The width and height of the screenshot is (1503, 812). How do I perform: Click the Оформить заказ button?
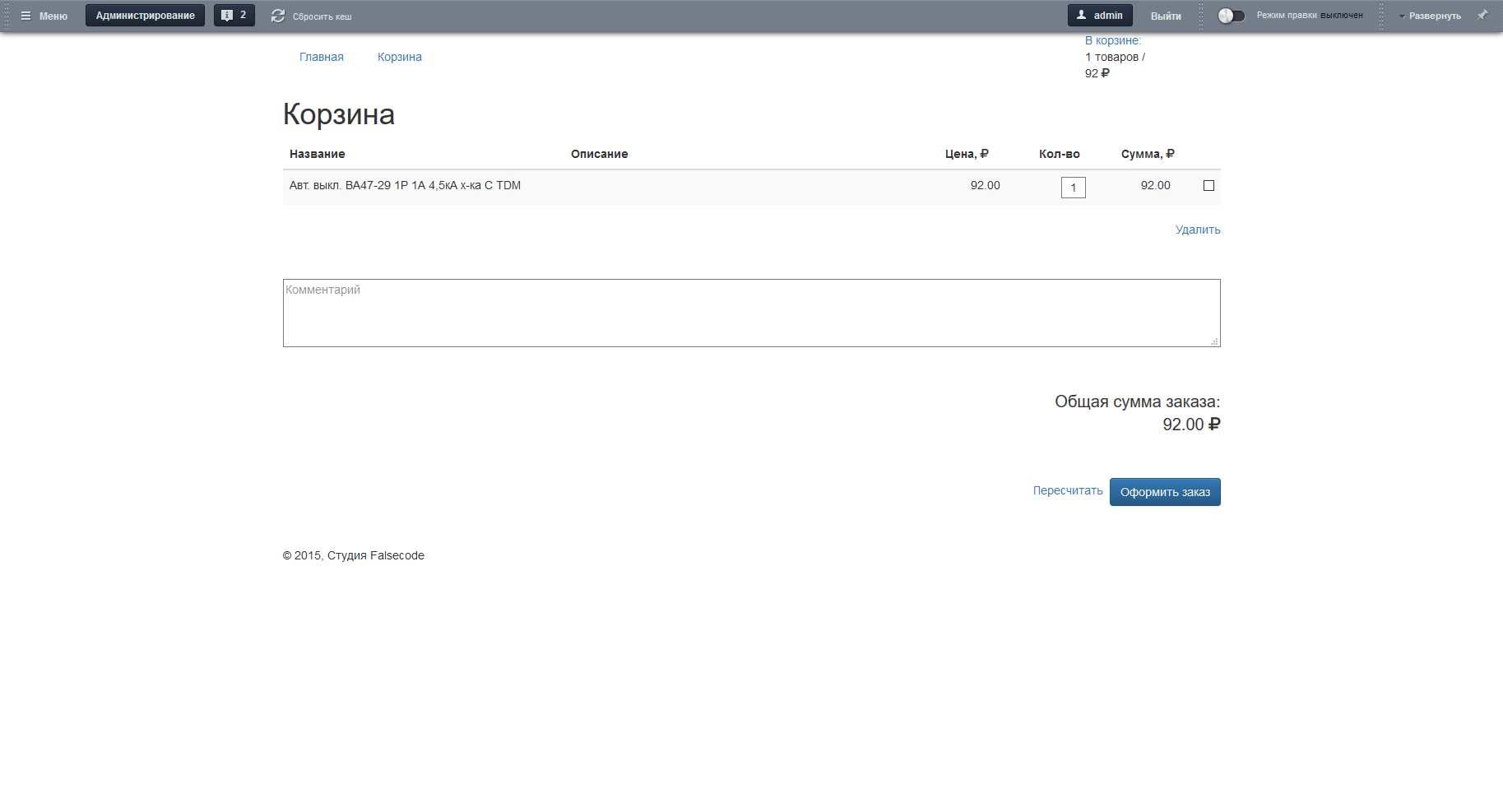coord(1165,492)
